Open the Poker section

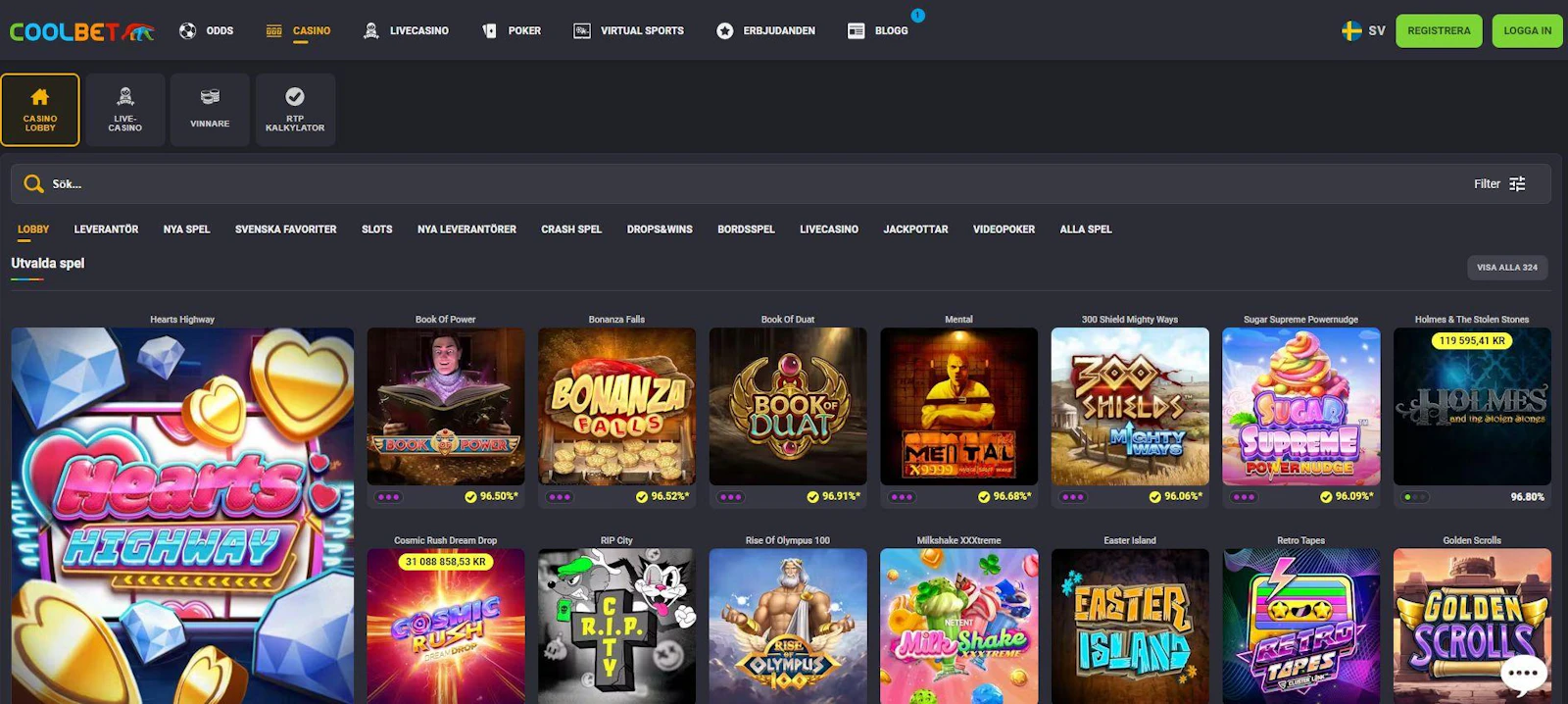point(512,30)
